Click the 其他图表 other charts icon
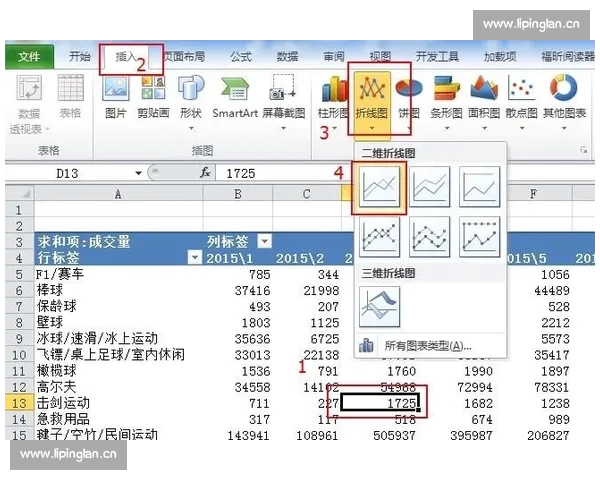The image size is (600, 480). point(564,88)
